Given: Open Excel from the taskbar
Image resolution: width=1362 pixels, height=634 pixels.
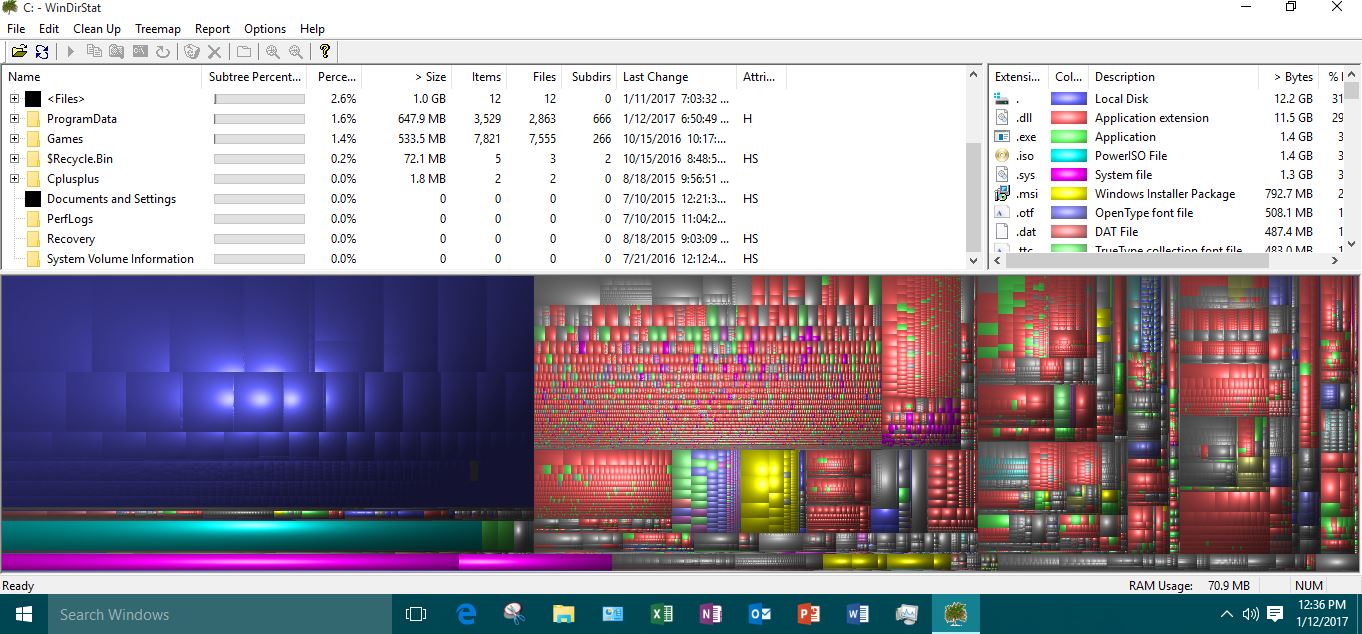Looking at the screenshot, I should click(x=661, y=614).
